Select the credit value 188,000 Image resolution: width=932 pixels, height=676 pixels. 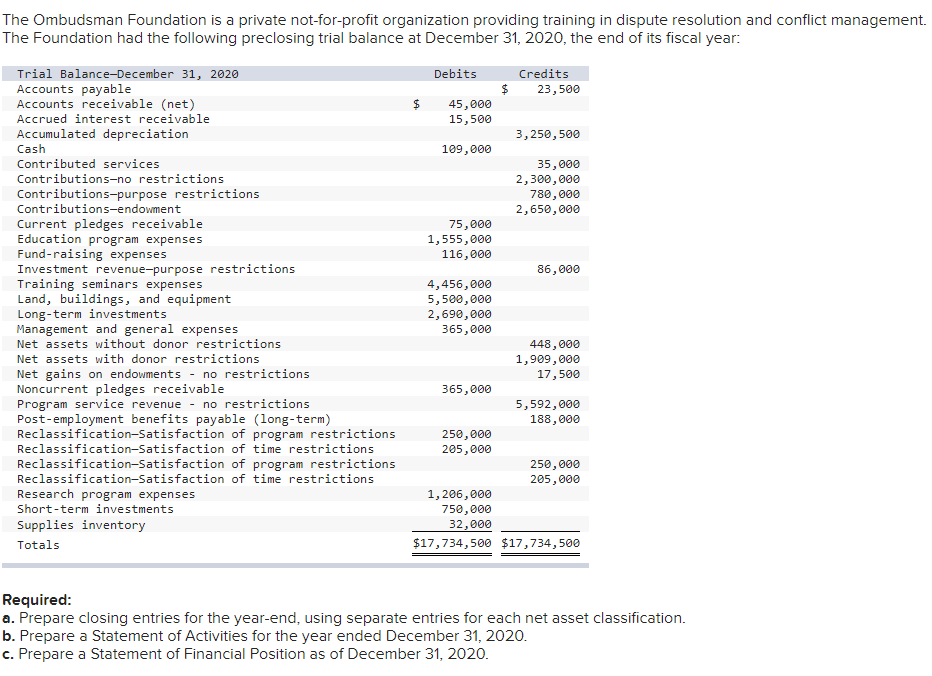(555, 419)
